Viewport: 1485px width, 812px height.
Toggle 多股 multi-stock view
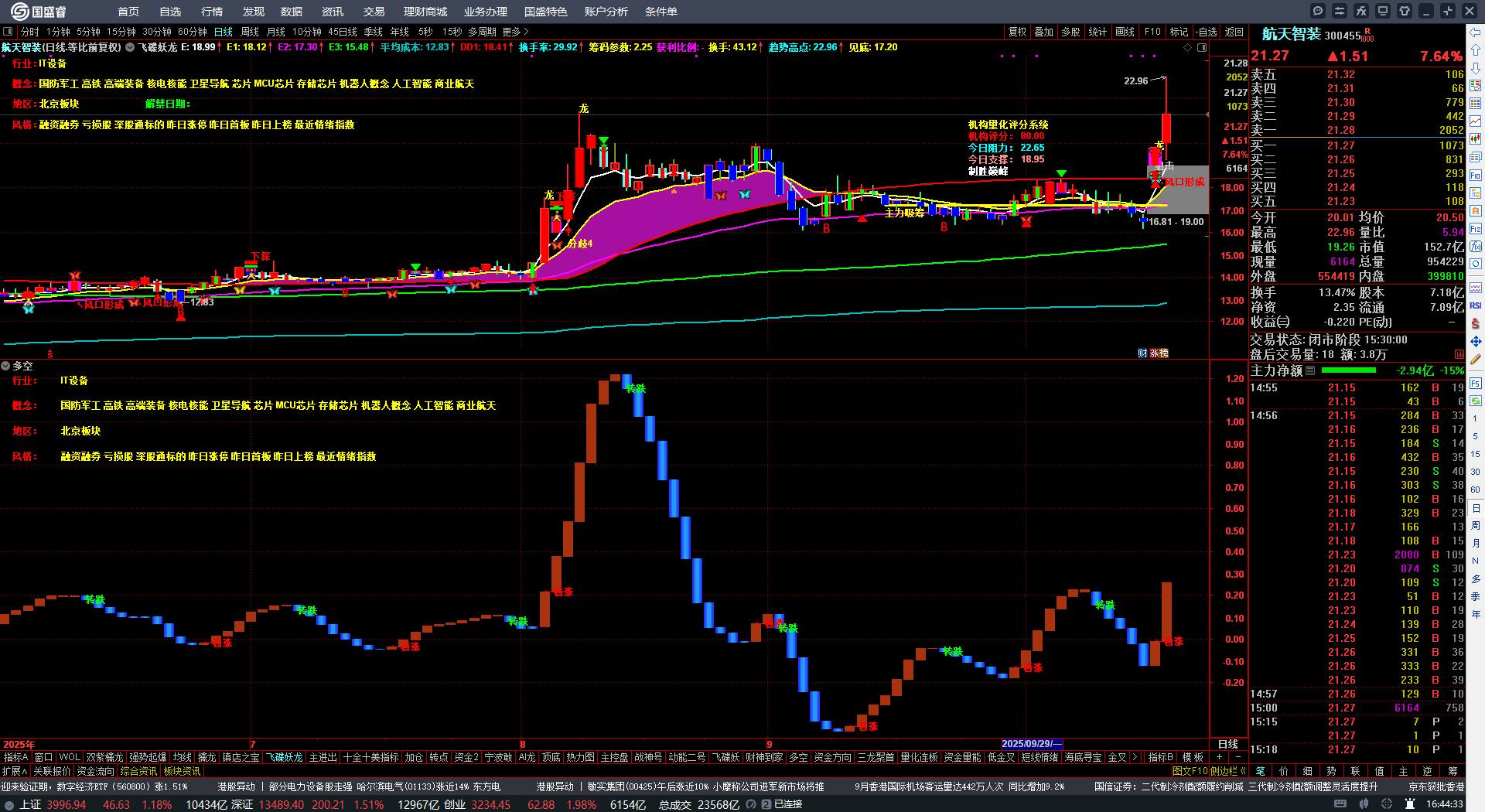[1070, 32]
